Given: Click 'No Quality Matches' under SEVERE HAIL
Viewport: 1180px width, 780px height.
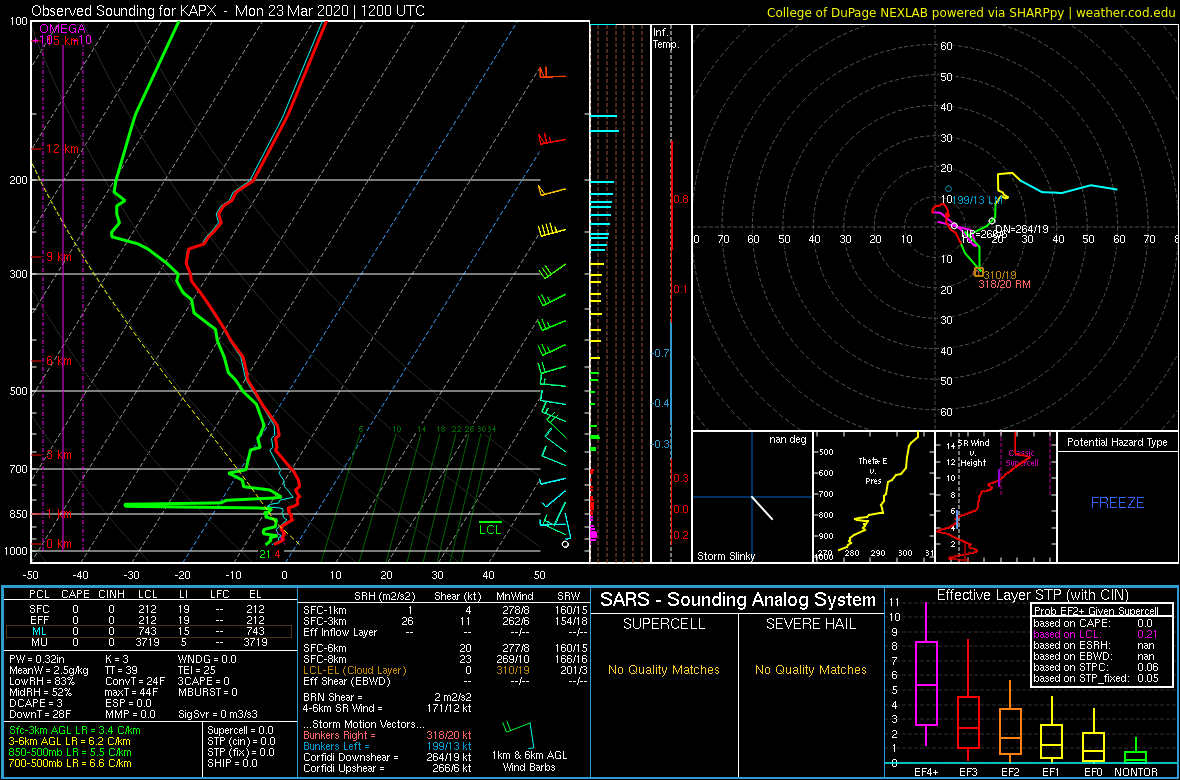Looking at the screenshot, I should click(810, 669).
